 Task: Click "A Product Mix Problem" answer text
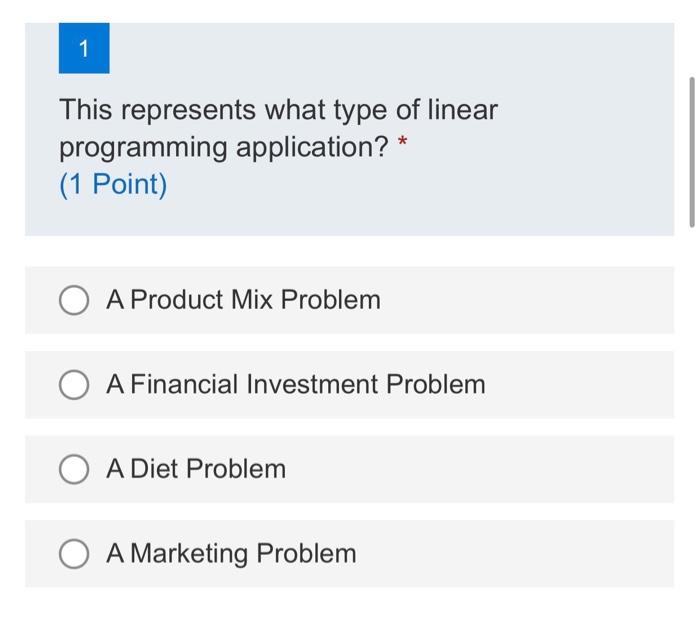pos(243,300)
